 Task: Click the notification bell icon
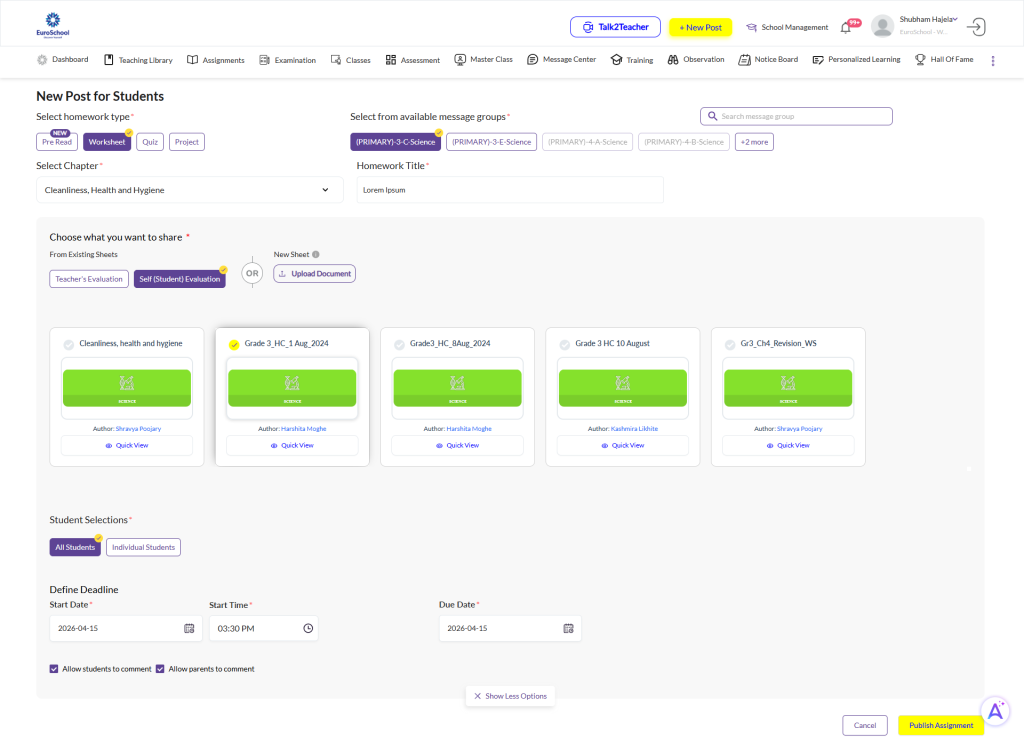pos(845,28)
